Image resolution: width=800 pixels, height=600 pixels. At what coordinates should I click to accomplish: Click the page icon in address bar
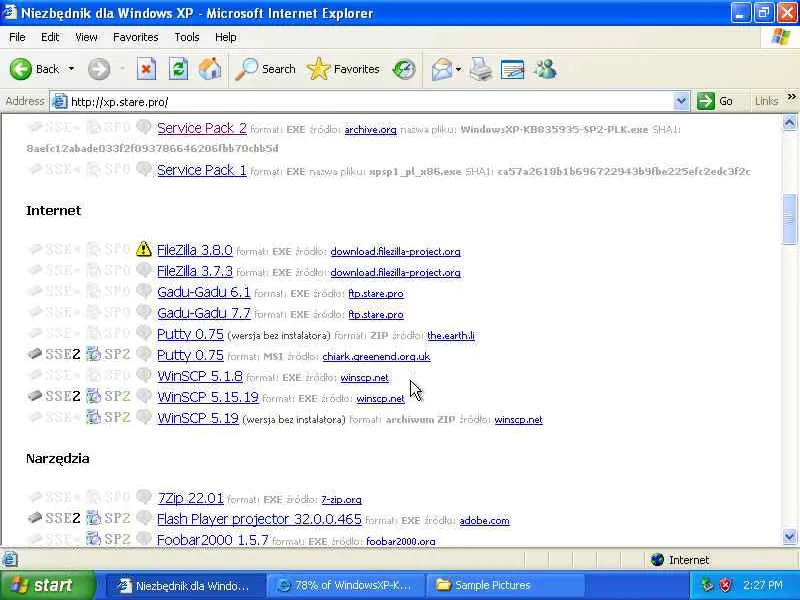point(60,101)
